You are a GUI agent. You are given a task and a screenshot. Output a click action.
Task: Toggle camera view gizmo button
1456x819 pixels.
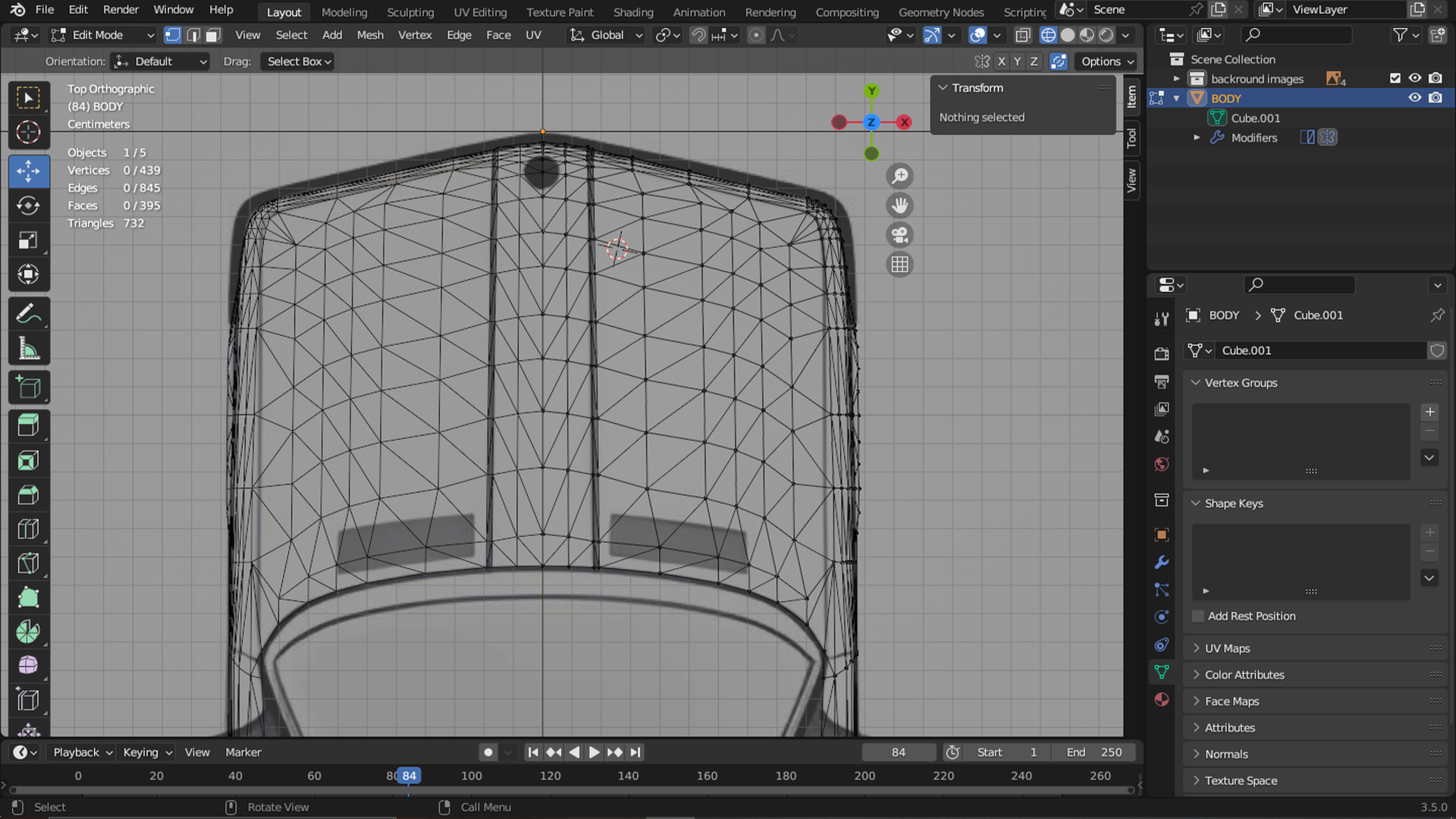pos(899,235)
